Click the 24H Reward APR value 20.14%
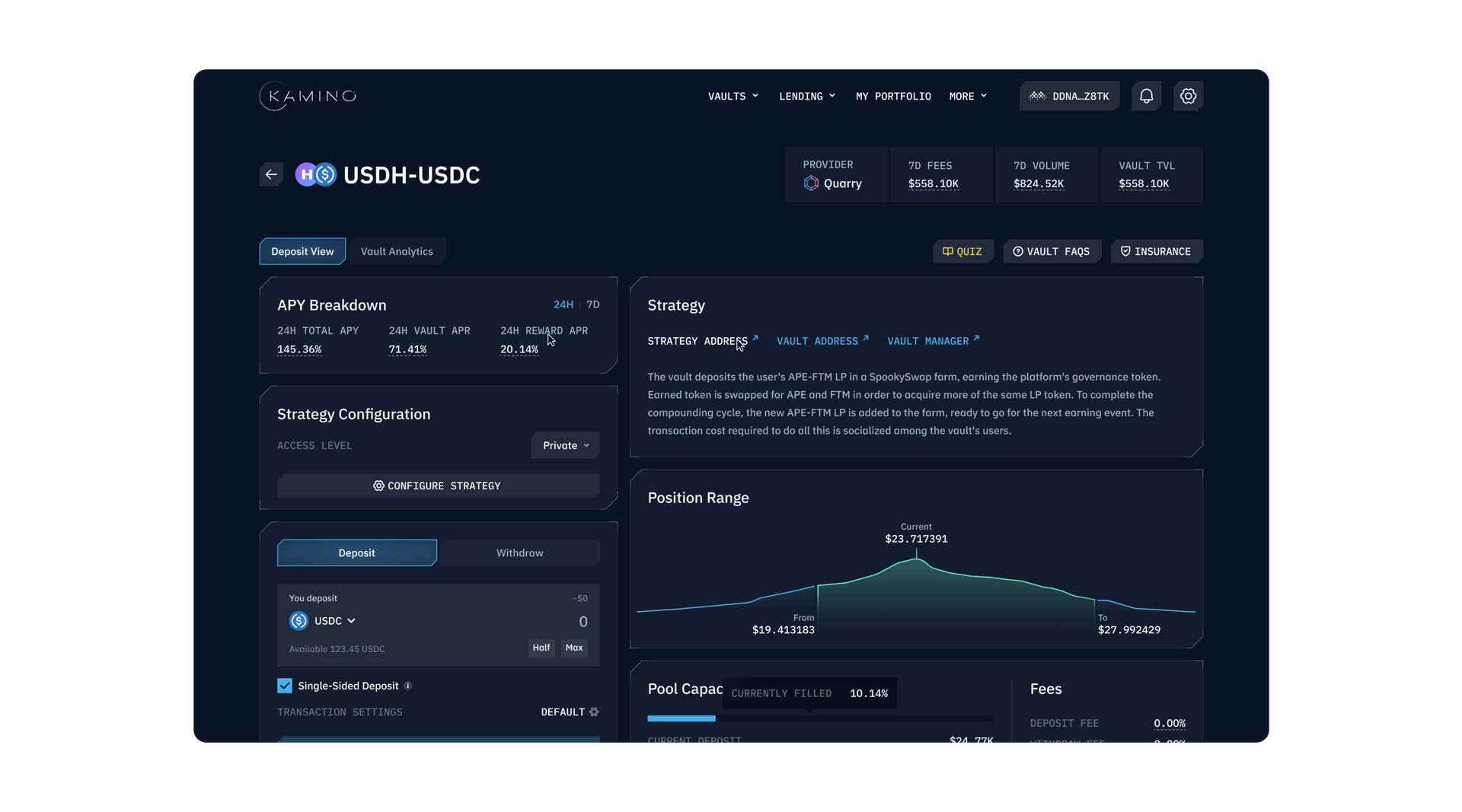The height and width of the screenshot is (812, 1462). point(519,349)
